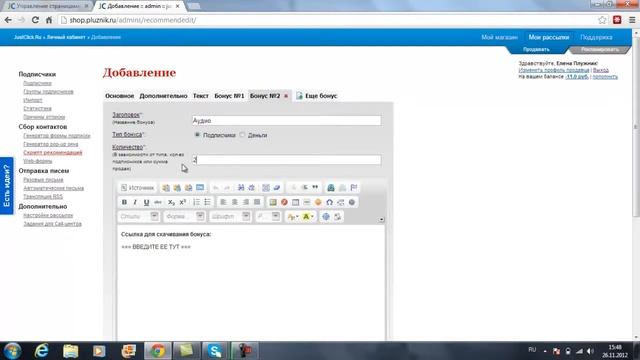Select the Подписчики bonus type radio
The width and height of the screenshot is (640, 360).
coord(198,135)
